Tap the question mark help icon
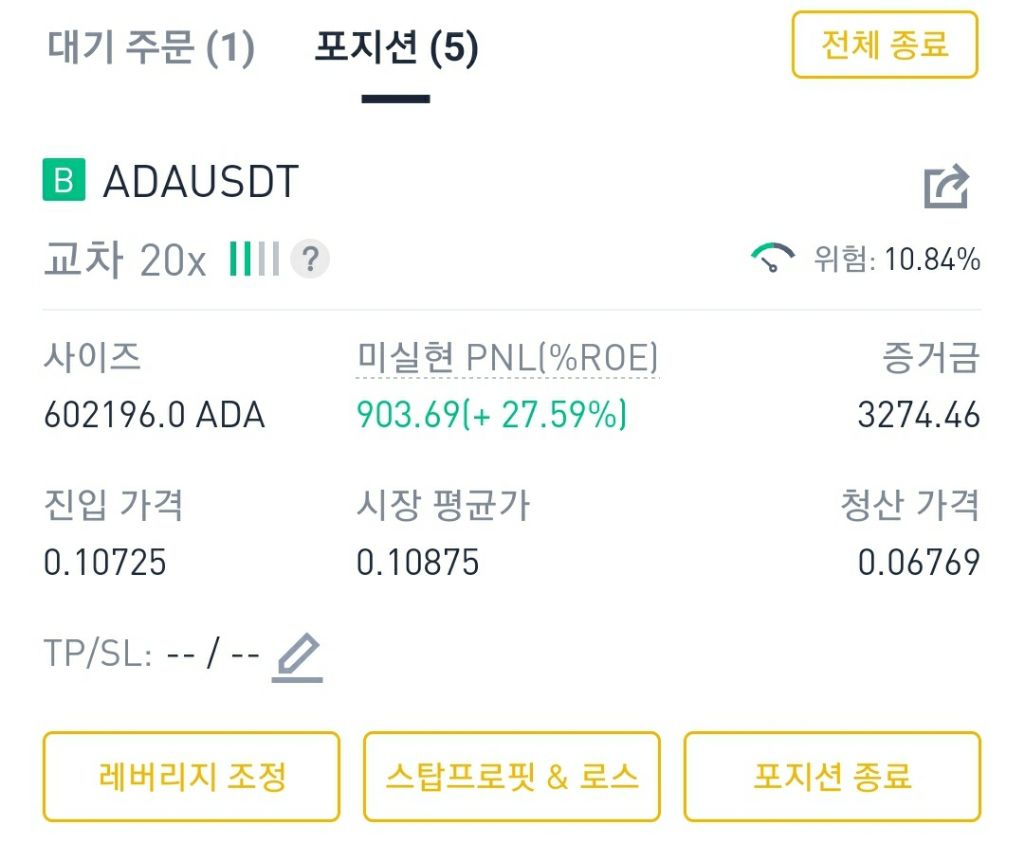The height and width of the screenshot is (842, 1024). 310,260
